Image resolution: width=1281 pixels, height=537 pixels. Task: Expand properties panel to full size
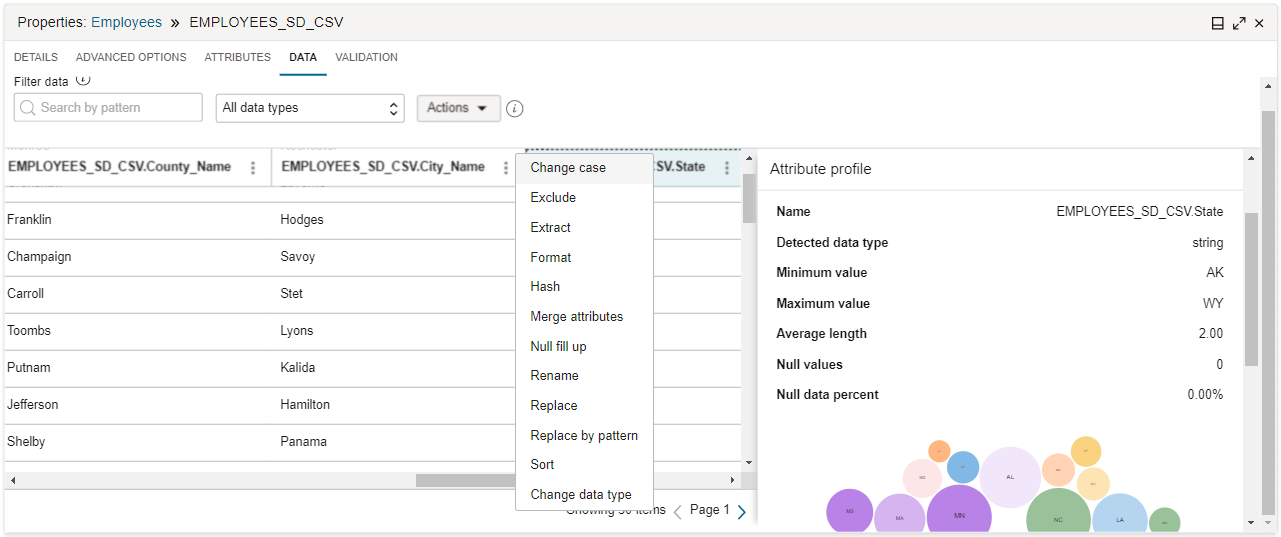1239,23
